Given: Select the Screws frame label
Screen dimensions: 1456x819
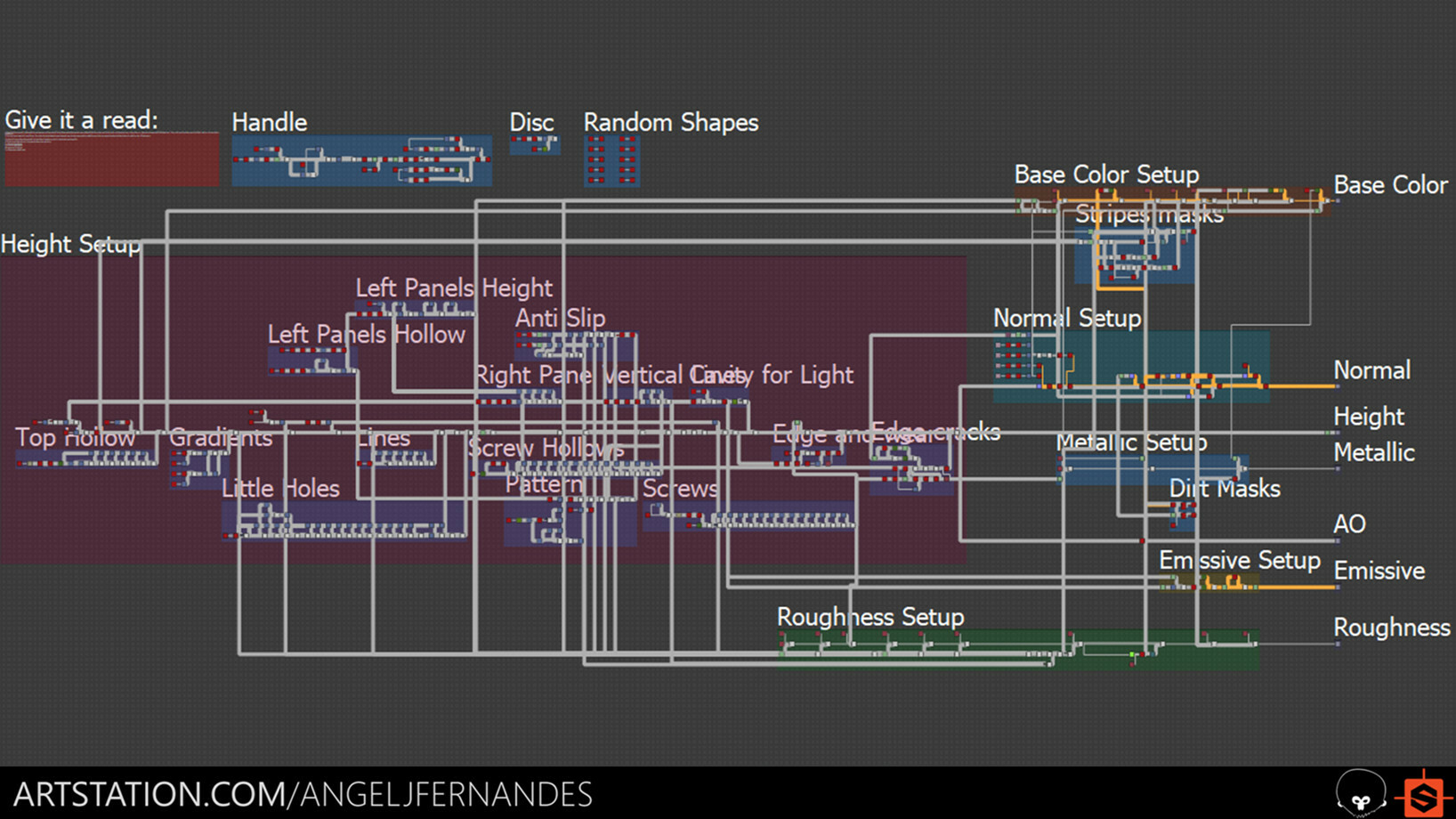Looking at the screenshot, I should 681,489.
